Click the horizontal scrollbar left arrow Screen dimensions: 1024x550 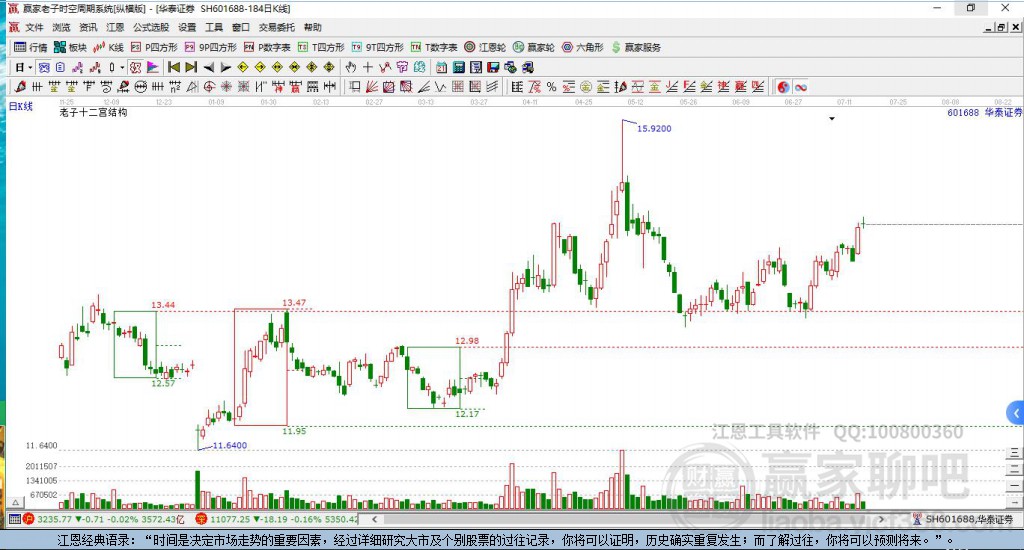coord(374,519)
